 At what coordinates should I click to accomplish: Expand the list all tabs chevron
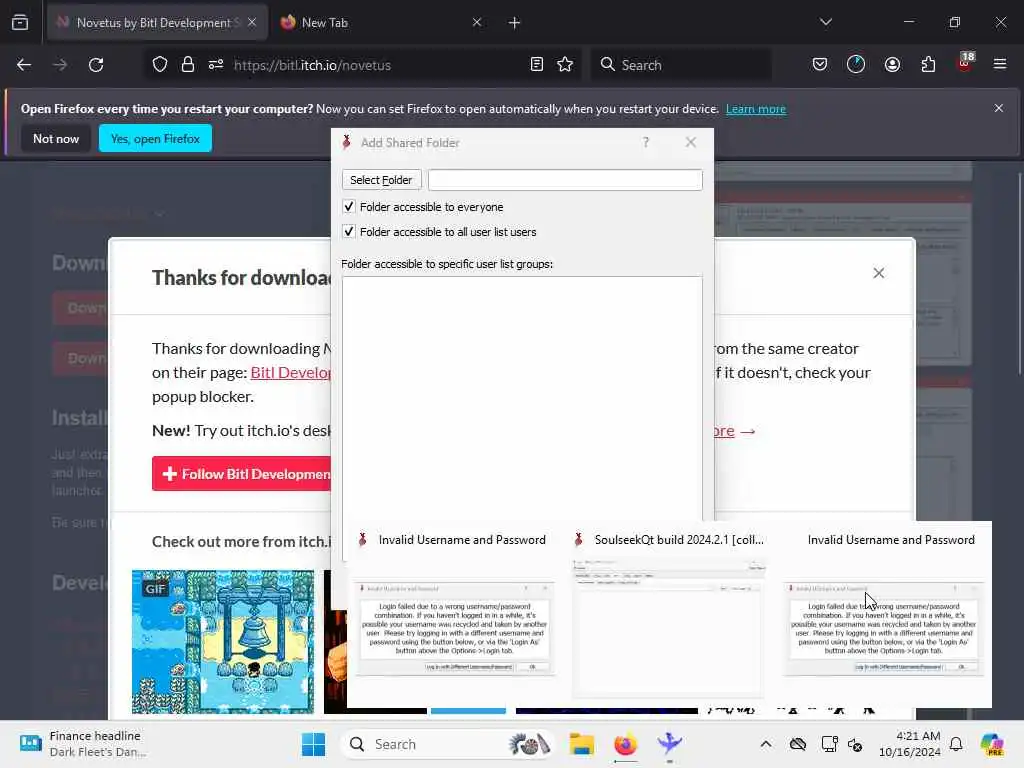click(826, 22)
